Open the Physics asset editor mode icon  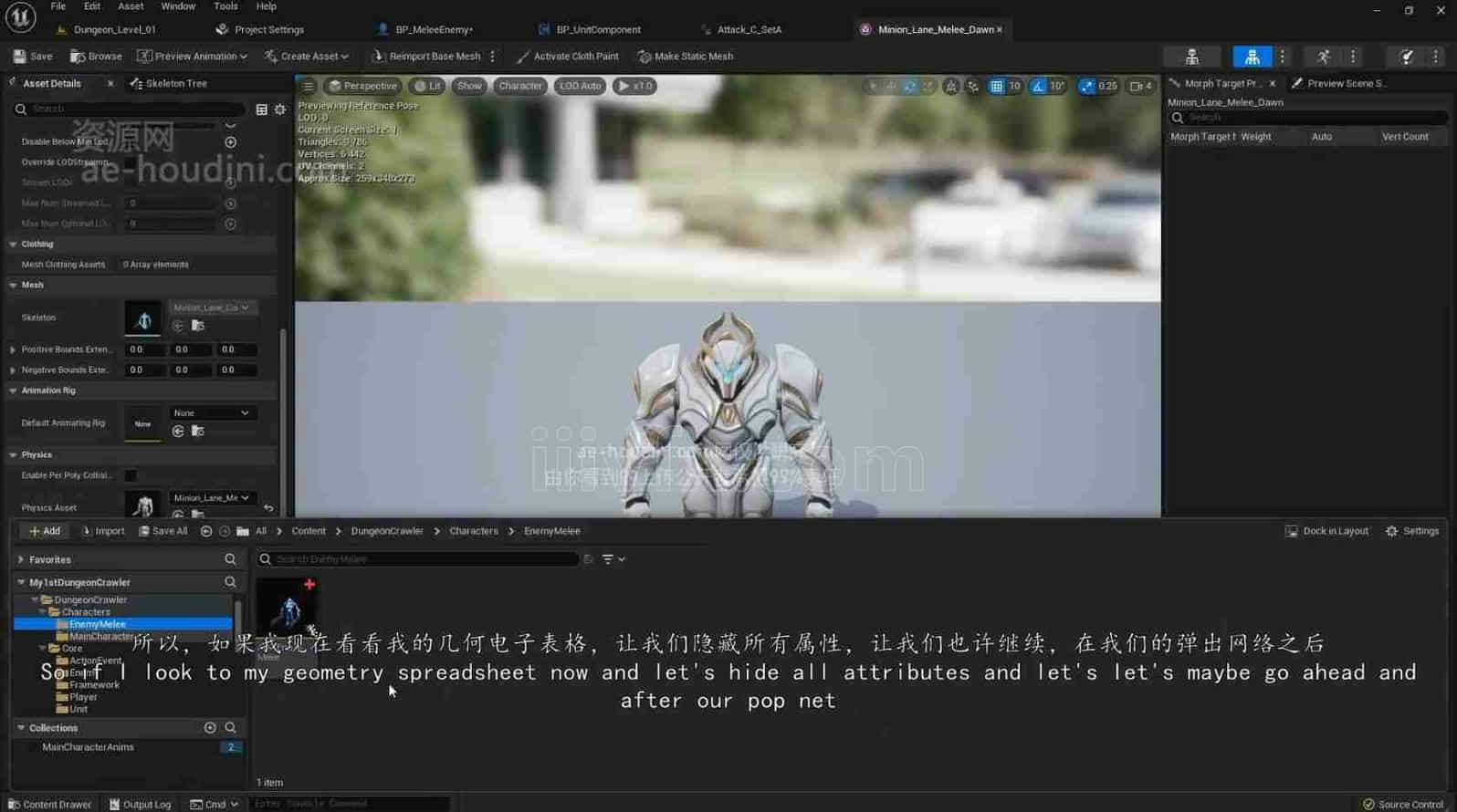click(x=1407, y=57)
